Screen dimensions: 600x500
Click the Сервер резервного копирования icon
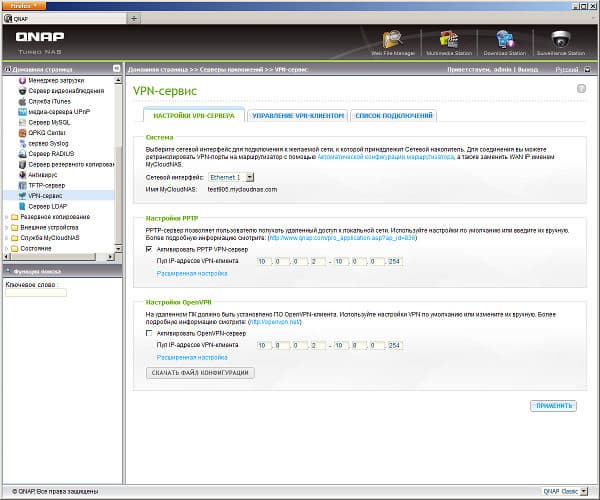[22, 164]
